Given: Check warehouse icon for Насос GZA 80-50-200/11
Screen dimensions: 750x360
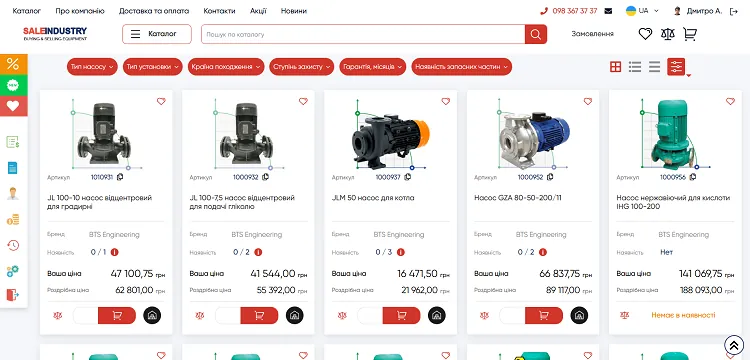Looking at the screenshot, I should pyautogui.click(x=579, y=316).
